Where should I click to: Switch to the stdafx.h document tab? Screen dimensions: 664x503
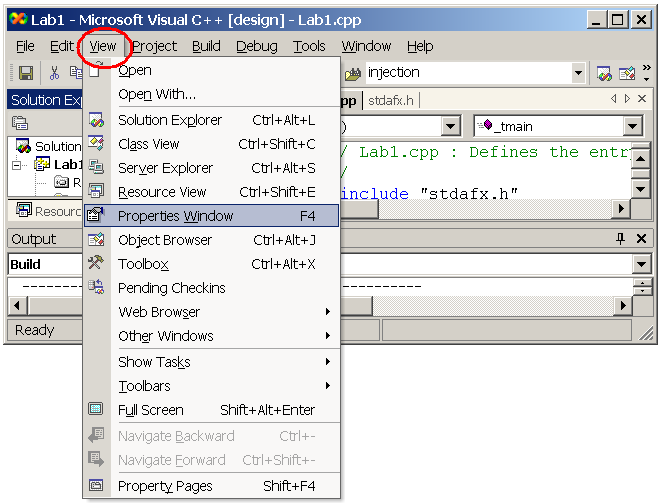click(x=390, y=100)
